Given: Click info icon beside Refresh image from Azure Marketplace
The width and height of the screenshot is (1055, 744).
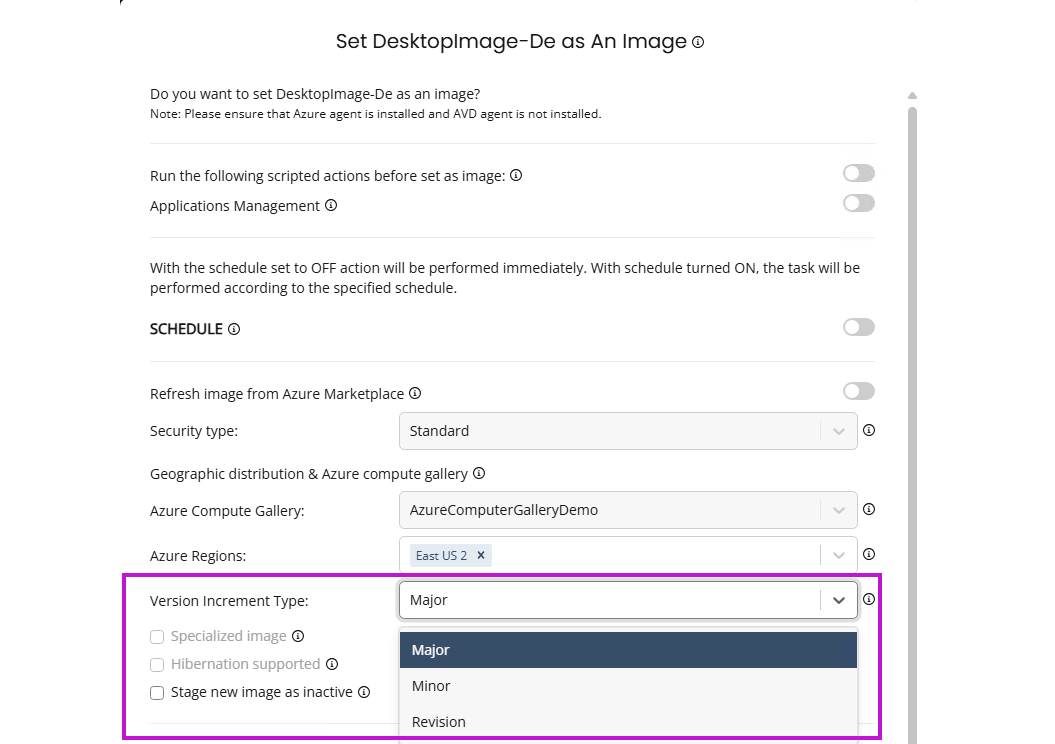Looking at the screenshot, I should tap(415, 393).
